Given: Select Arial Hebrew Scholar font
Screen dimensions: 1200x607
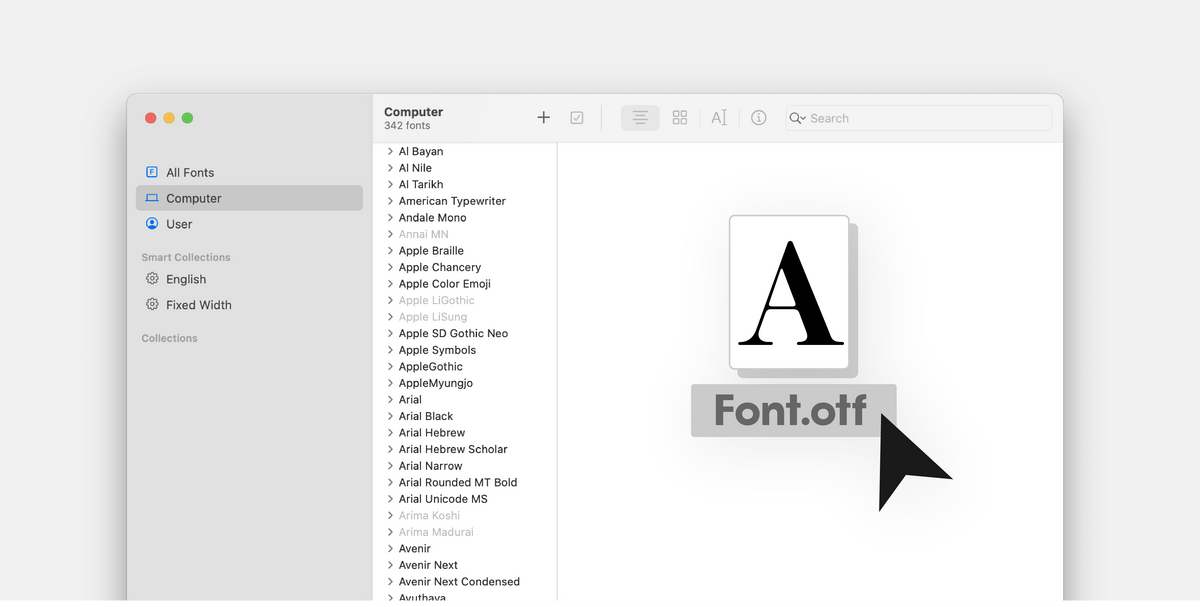Looking at the screenshot, I should tap(453, 449).
